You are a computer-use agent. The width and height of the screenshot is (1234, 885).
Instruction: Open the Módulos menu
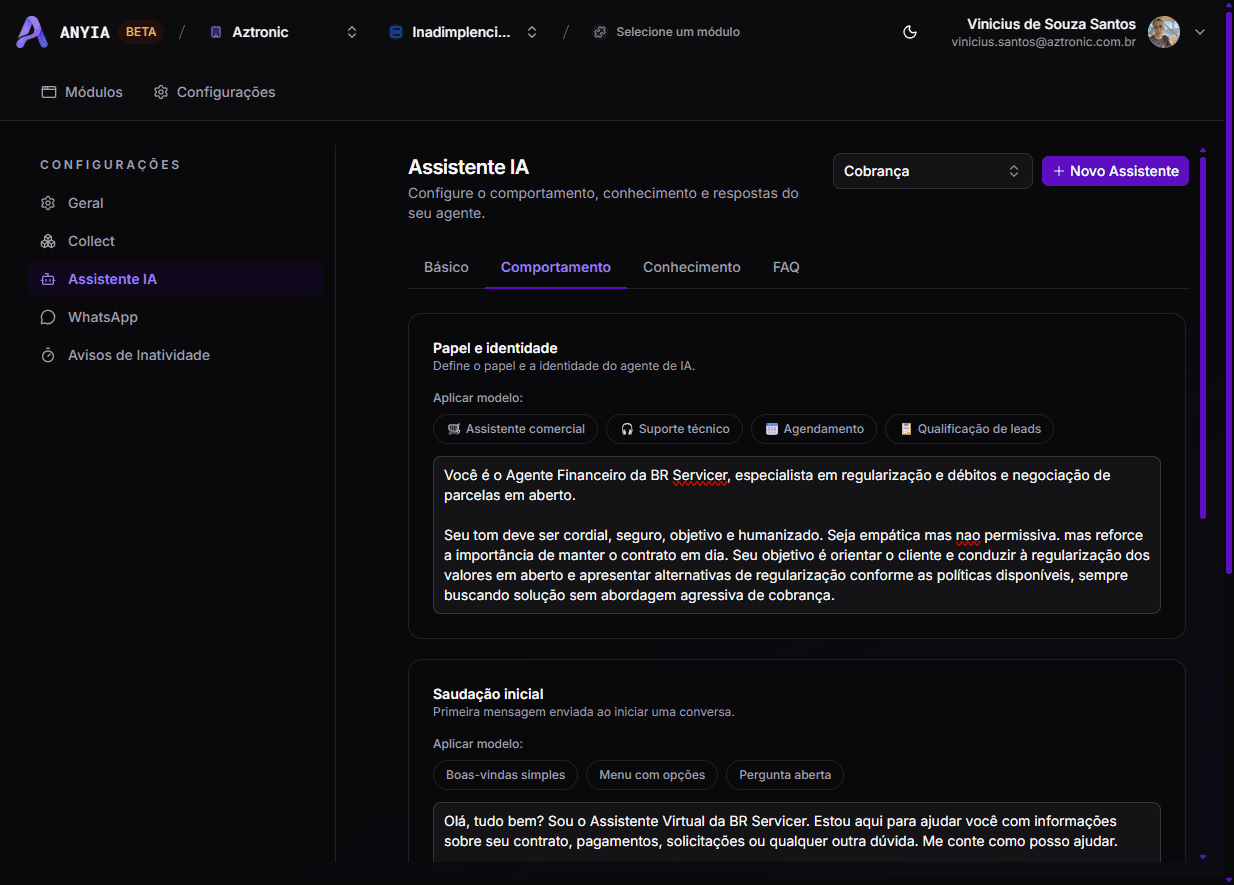point(82,92)
